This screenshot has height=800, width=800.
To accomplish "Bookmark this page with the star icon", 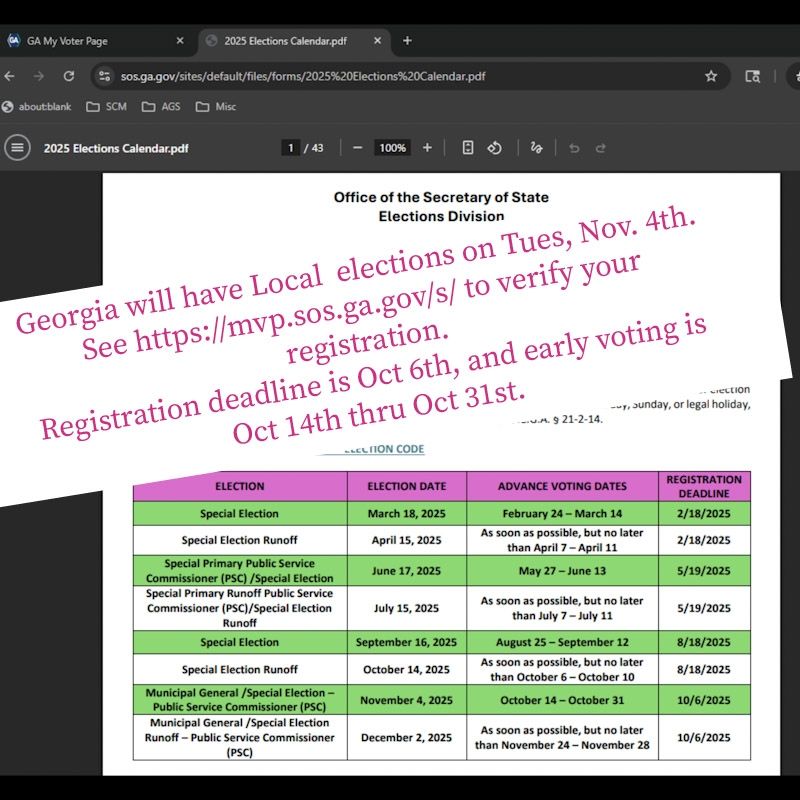I will click(x=711, y=76).
